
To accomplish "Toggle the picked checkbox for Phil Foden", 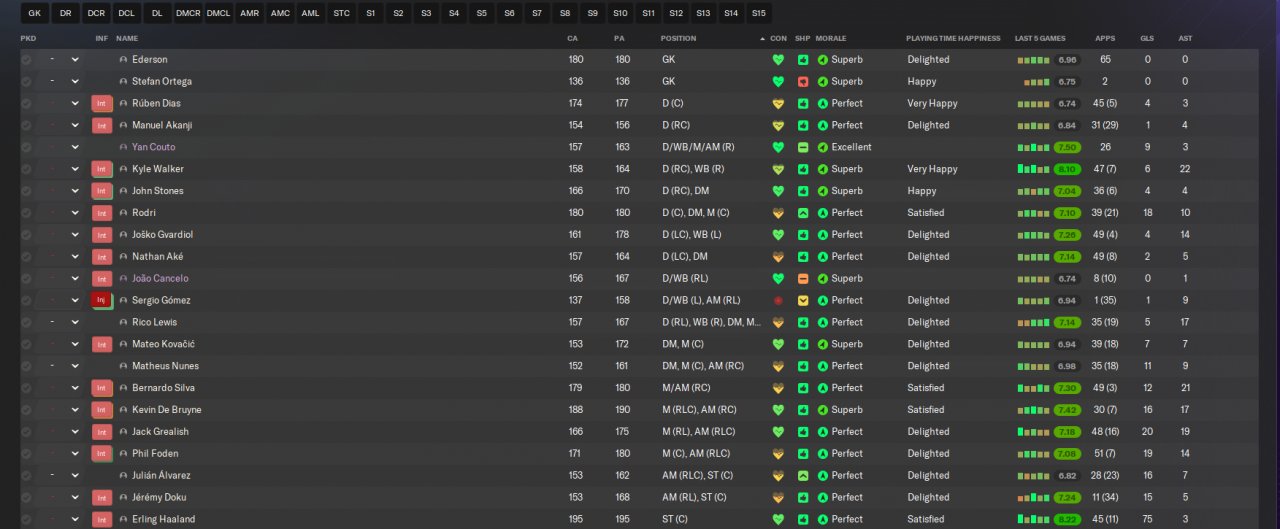I will click(x=26, y=453).
